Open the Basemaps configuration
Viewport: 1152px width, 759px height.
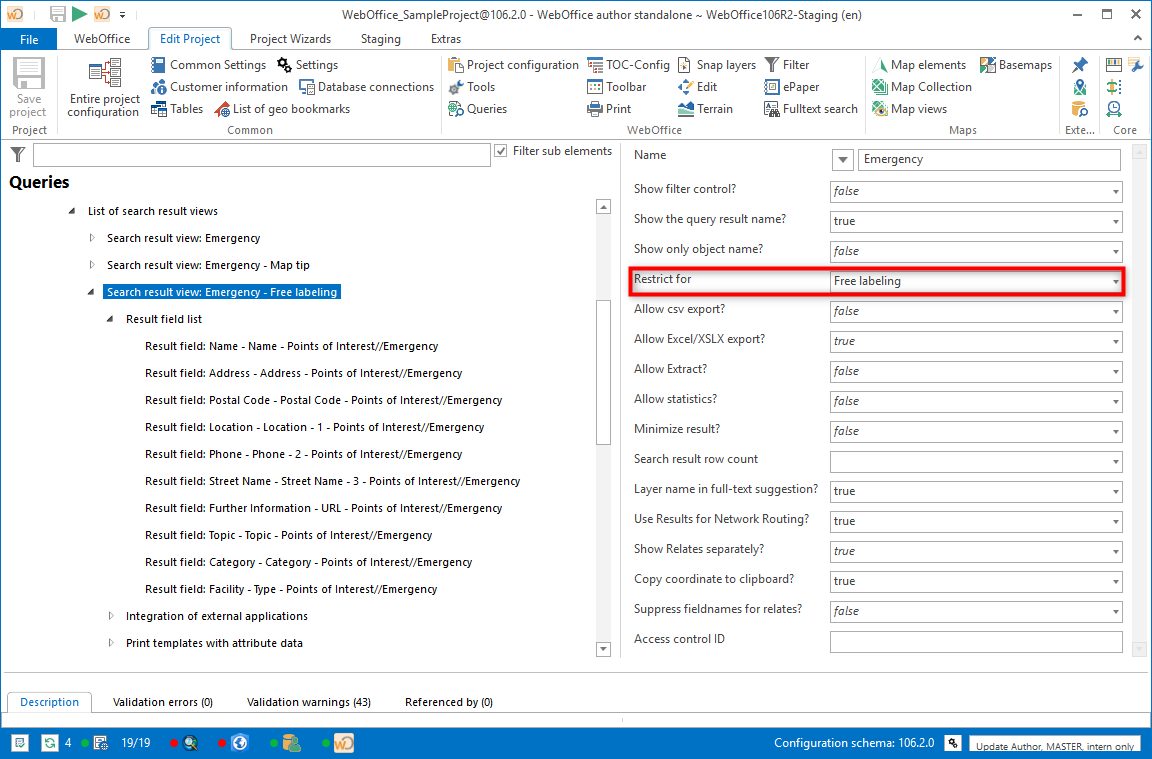pyautogui.click(x=1015, y=65)
